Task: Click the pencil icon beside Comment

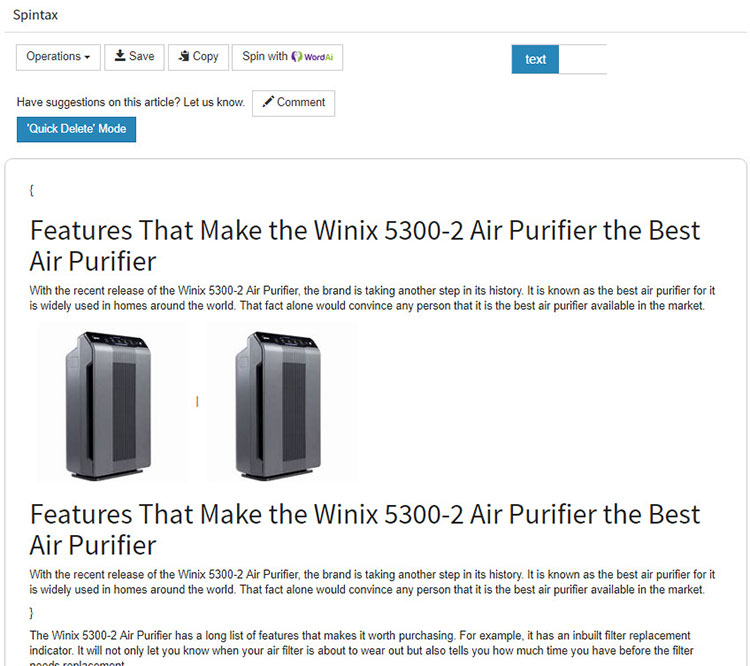Action: 268,101
